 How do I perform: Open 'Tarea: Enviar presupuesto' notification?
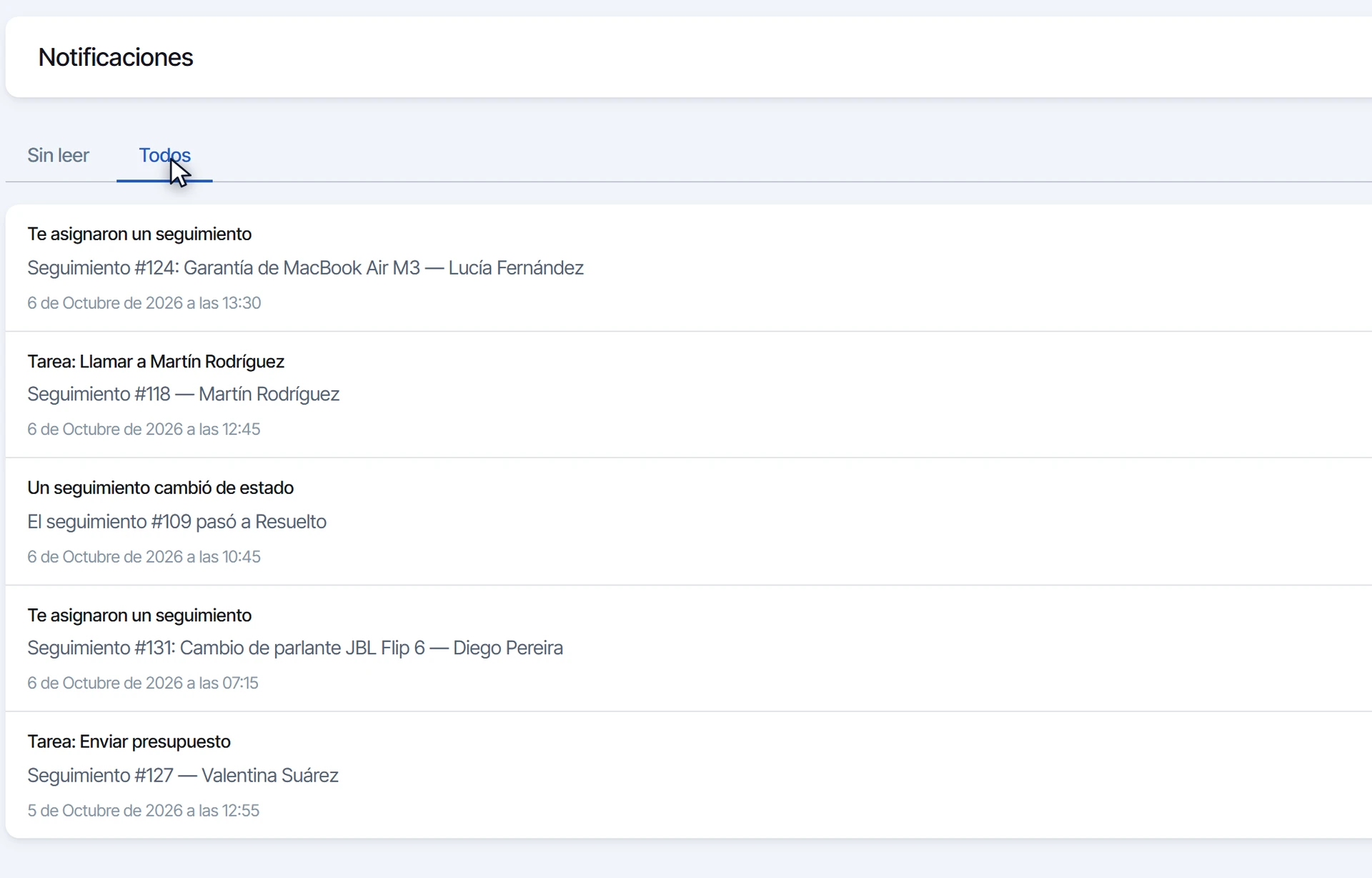pos(689,775)
